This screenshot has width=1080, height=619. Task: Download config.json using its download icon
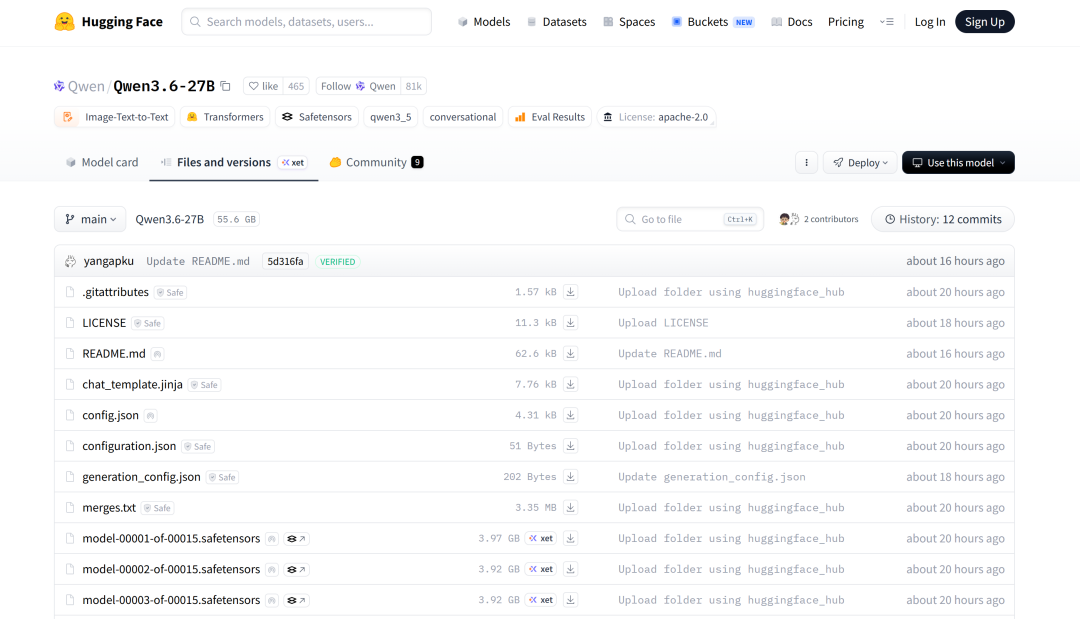[x=570, y=415]
